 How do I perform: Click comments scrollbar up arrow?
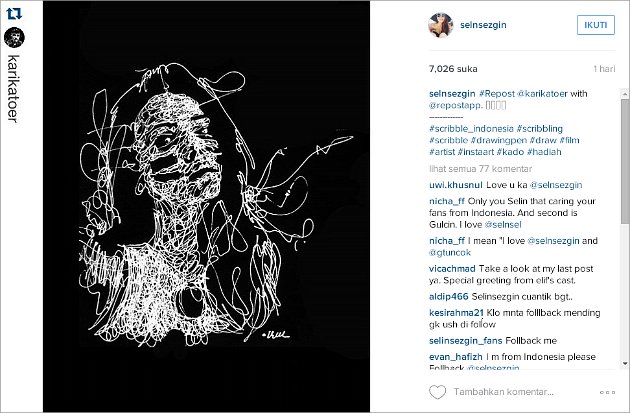[625, 93]
